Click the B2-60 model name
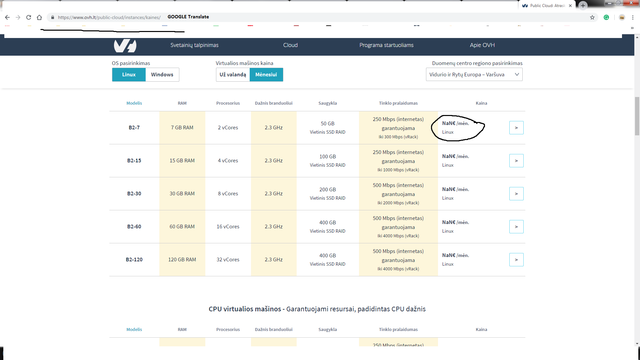Viewport: 640px width, 360px height. [x=134, y=227]
